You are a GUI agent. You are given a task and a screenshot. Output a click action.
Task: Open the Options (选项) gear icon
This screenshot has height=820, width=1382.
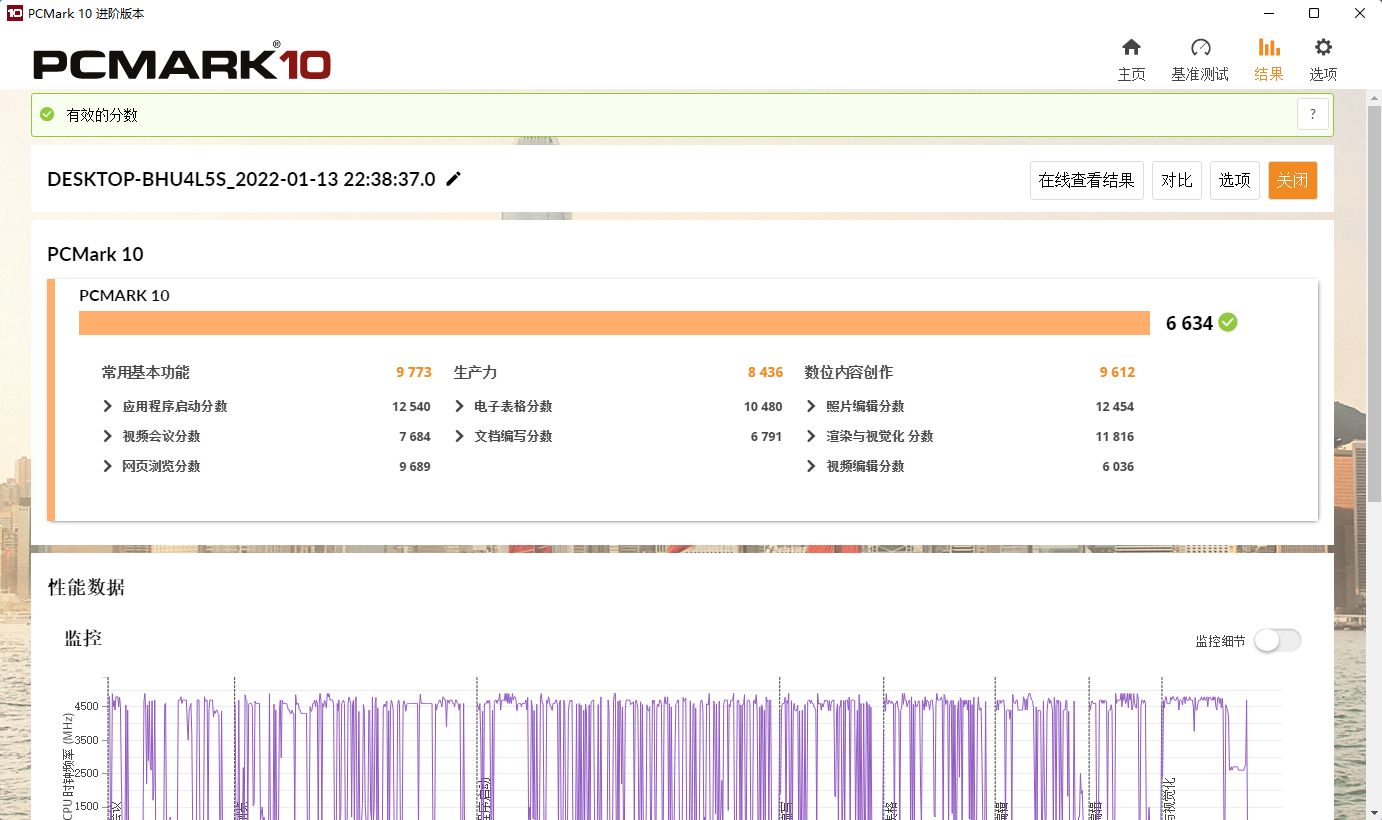coord(1323,48)
